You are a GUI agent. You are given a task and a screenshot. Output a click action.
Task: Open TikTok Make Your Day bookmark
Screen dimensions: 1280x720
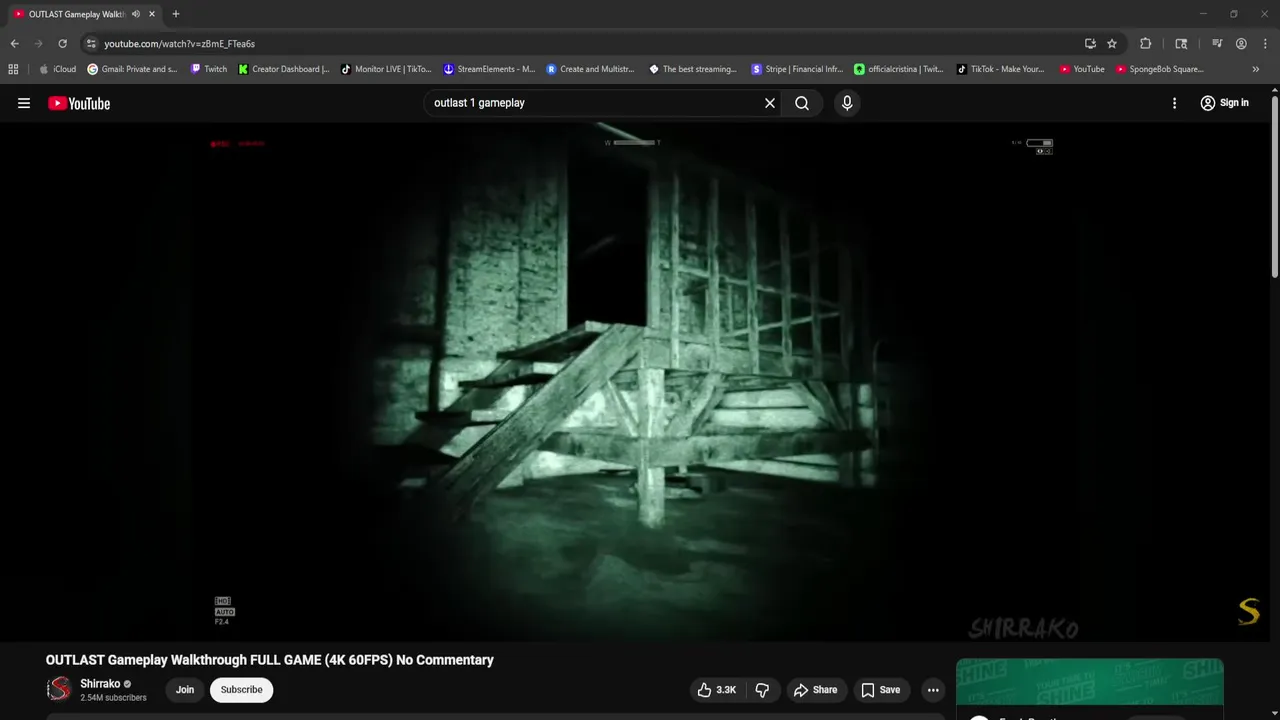1000,69
